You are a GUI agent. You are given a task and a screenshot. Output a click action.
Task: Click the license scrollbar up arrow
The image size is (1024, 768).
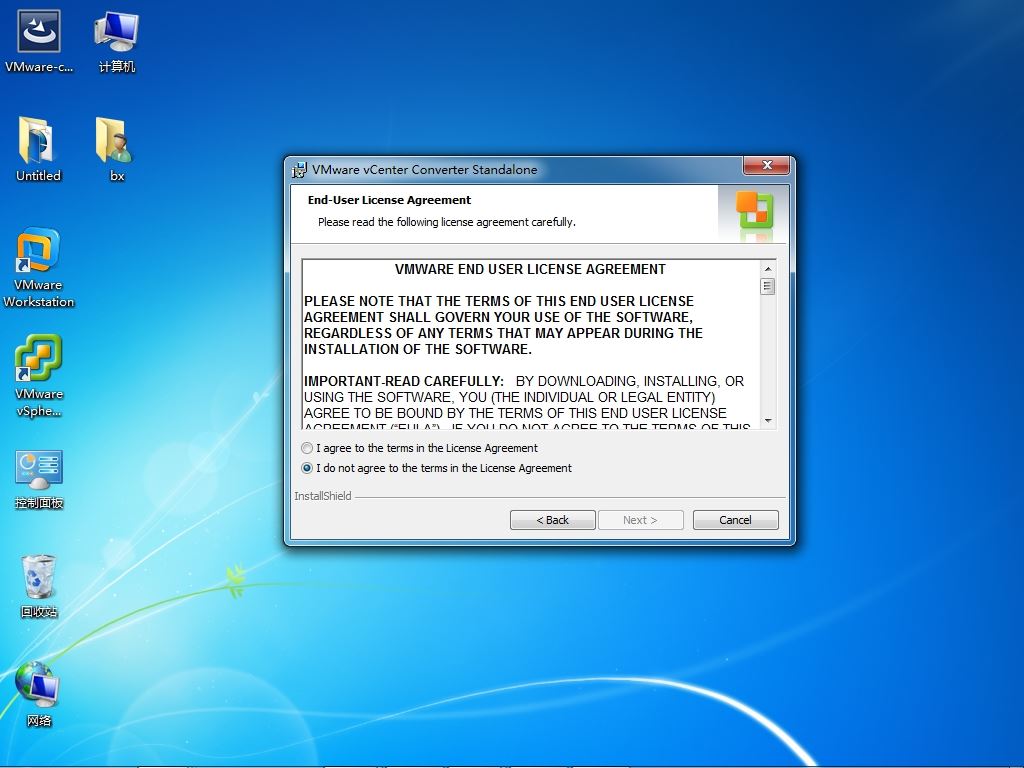pos(768,268)
